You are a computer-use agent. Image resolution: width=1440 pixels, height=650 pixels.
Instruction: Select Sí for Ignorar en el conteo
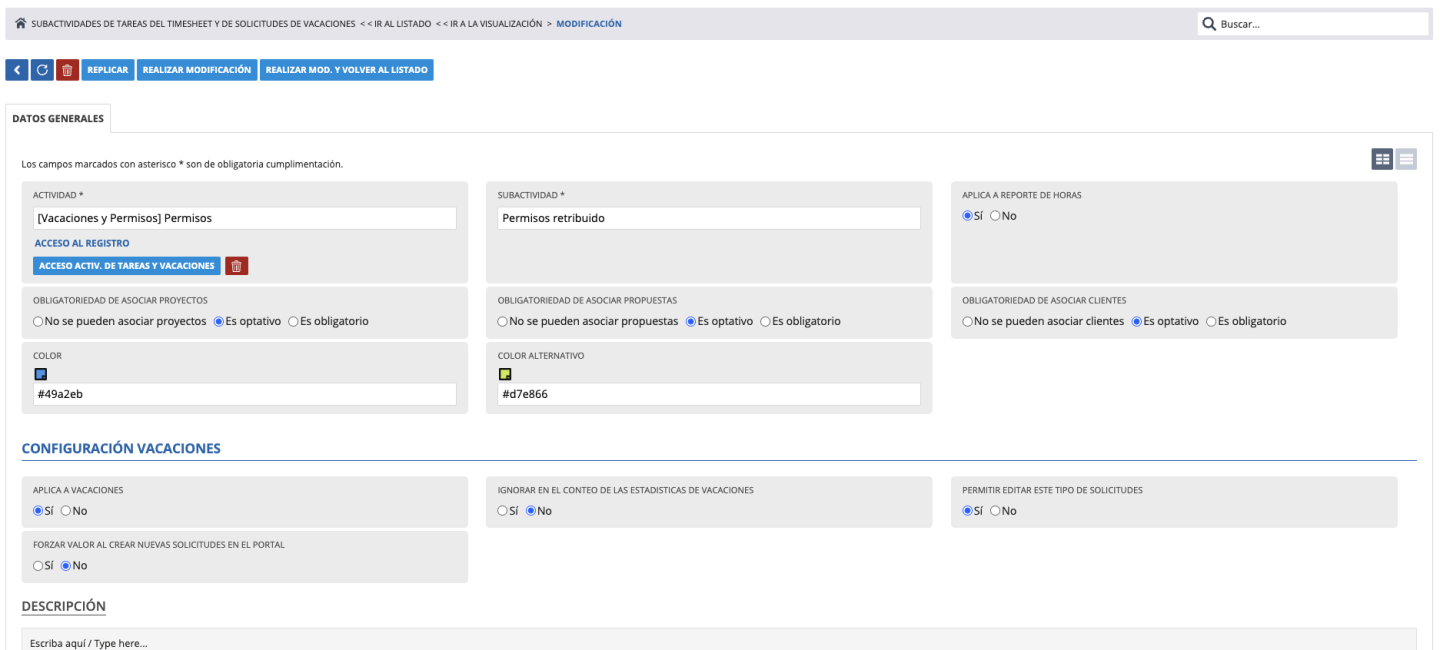pos(503,511)
